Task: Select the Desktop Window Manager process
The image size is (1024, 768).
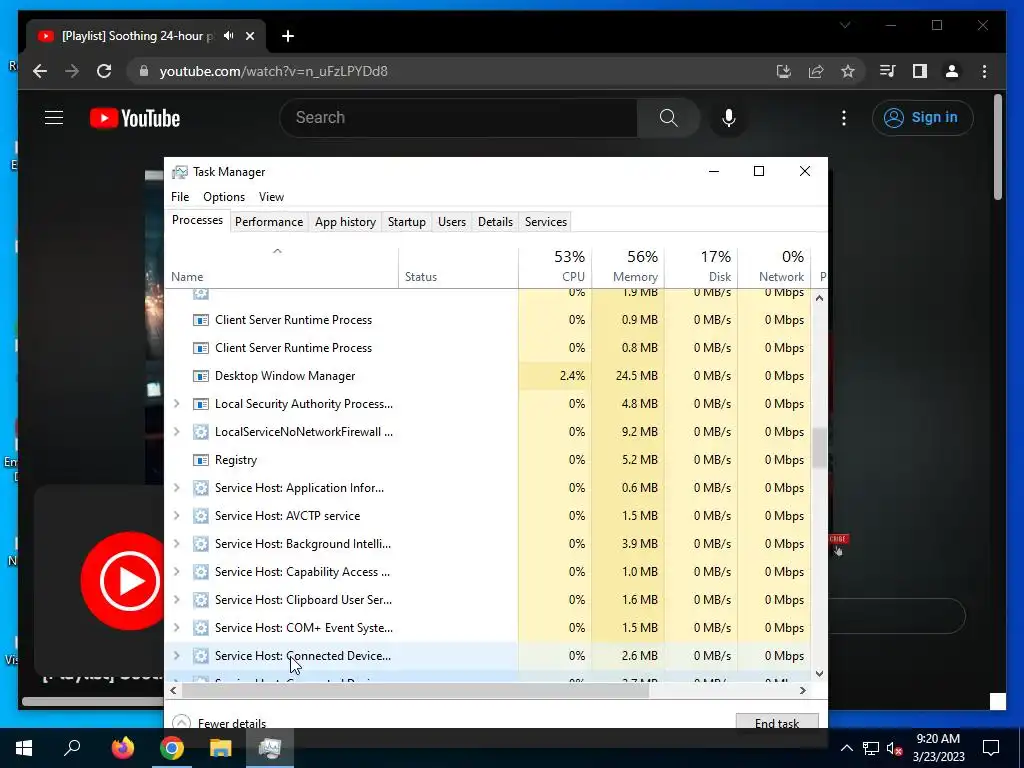Action: pos(487,376)
